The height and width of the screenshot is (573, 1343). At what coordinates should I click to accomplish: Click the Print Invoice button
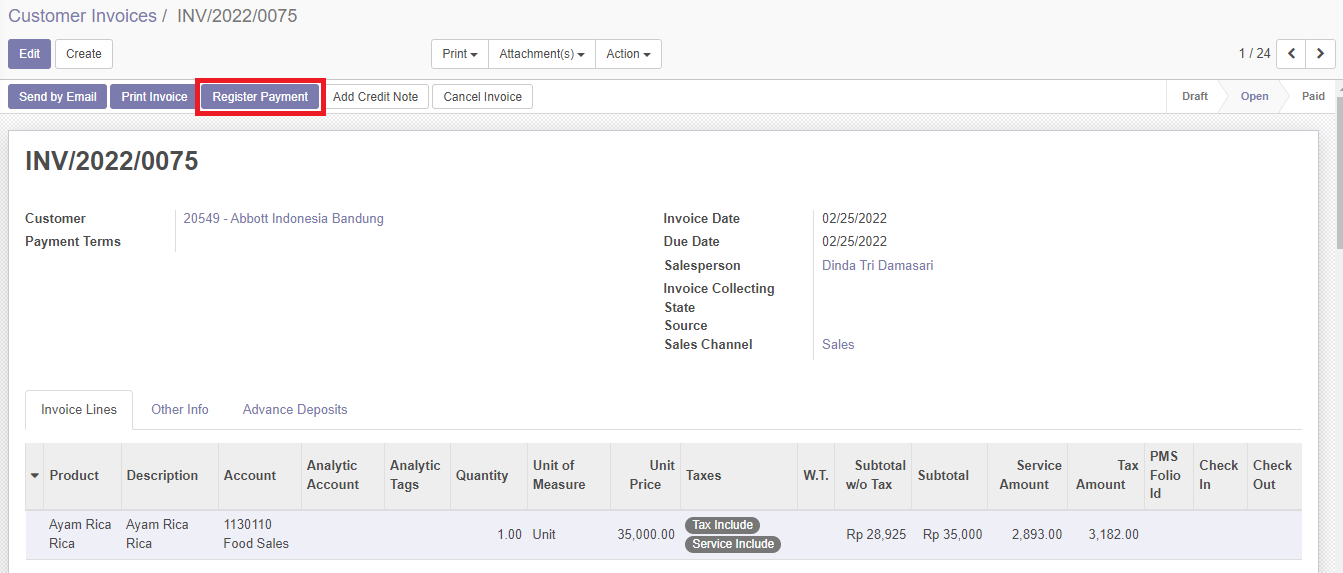coord(154,97)
